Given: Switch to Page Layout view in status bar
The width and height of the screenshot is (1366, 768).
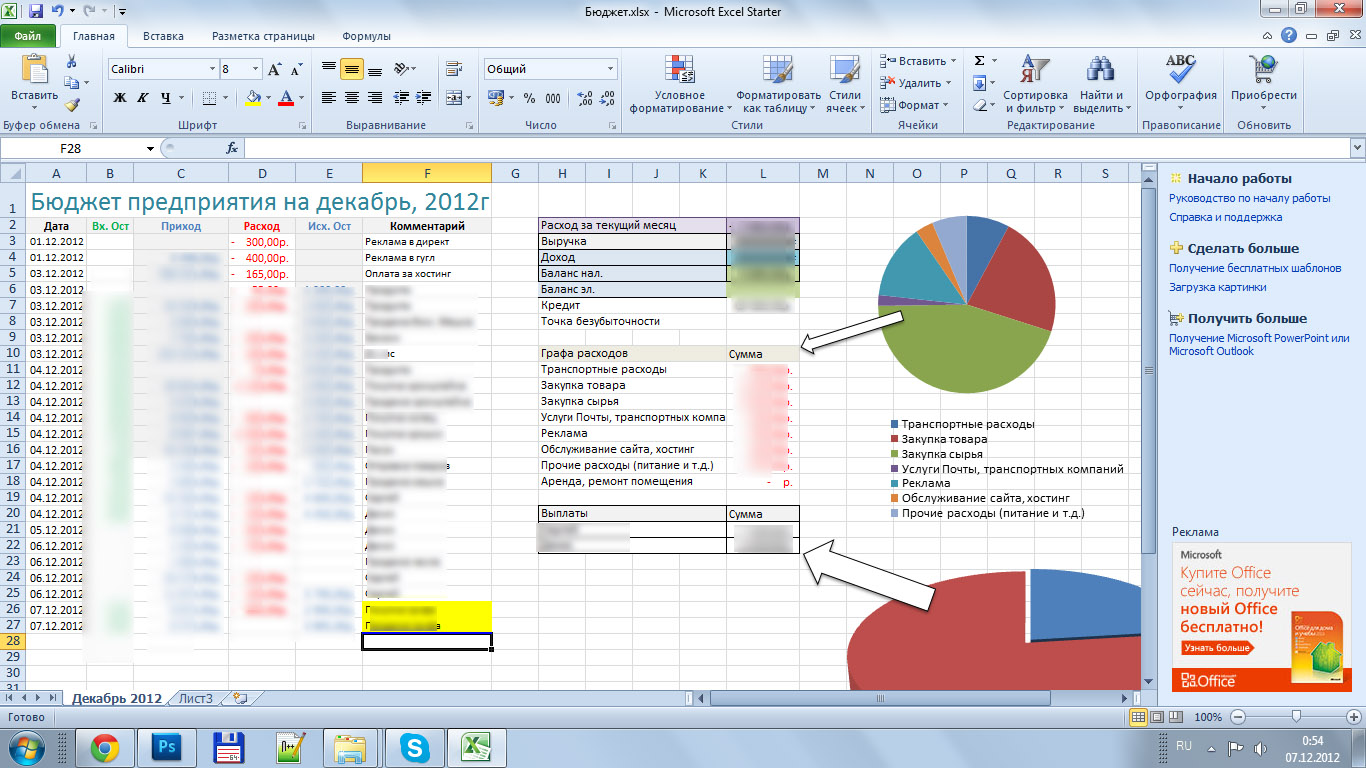Looking at the screenshot, I should [x=1157, y=717].
